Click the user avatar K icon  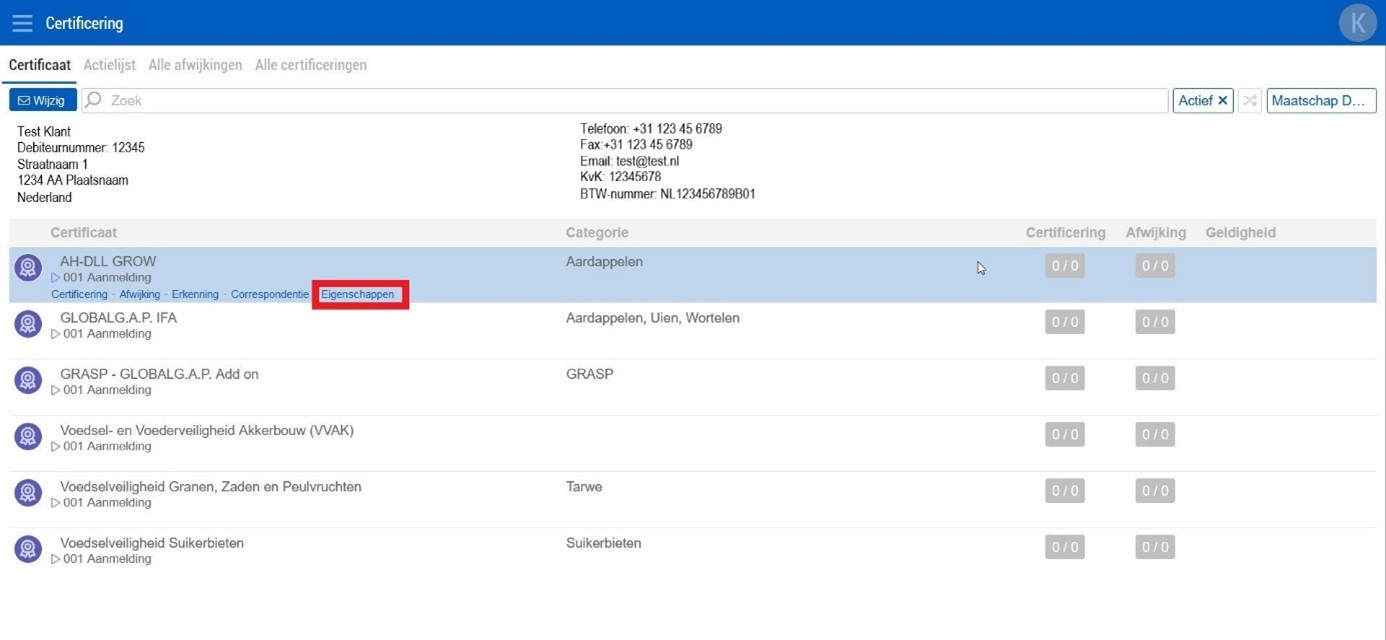pyautogui.click(x=1357, y=23)
